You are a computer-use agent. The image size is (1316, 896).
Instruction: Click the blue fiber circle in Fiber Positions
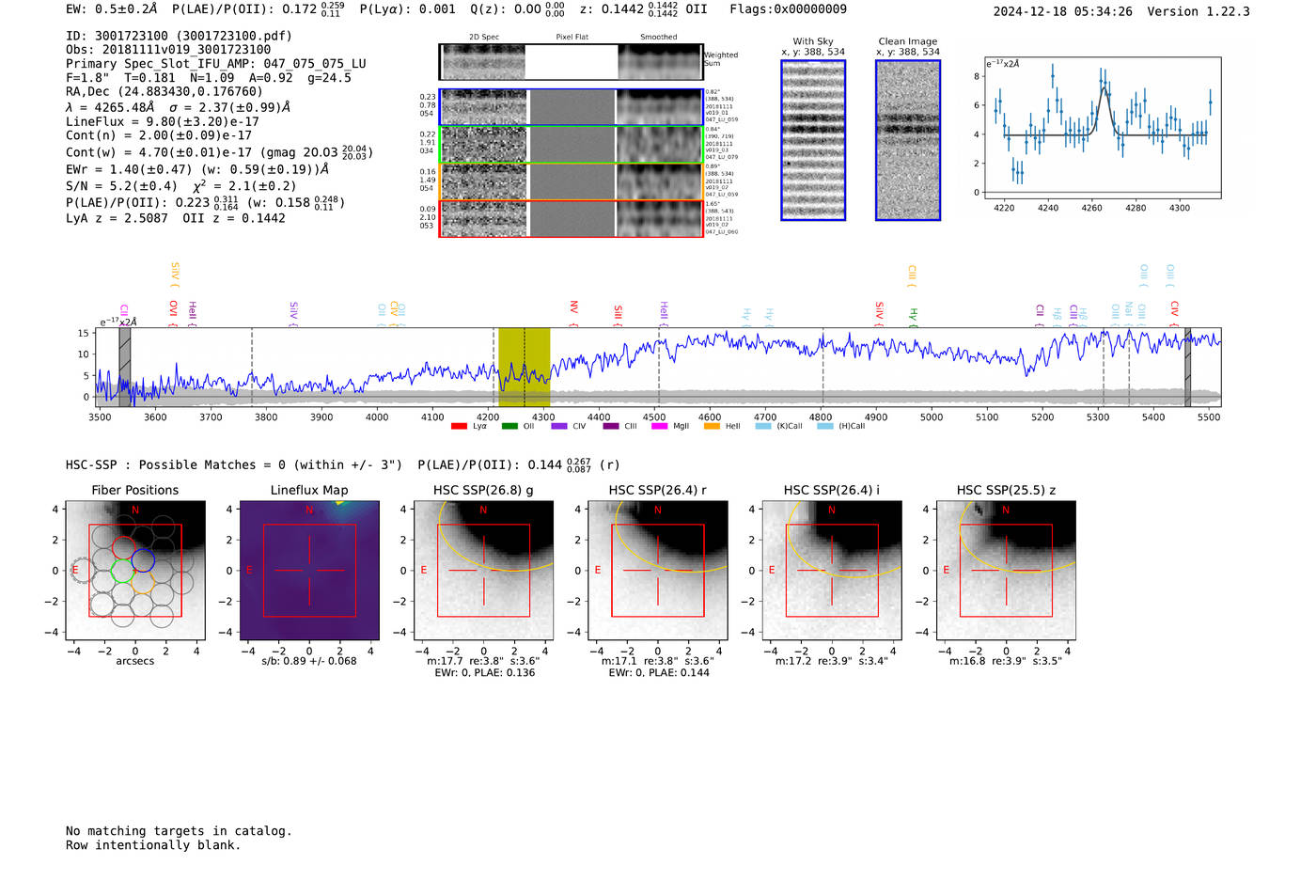coord(143,560)
